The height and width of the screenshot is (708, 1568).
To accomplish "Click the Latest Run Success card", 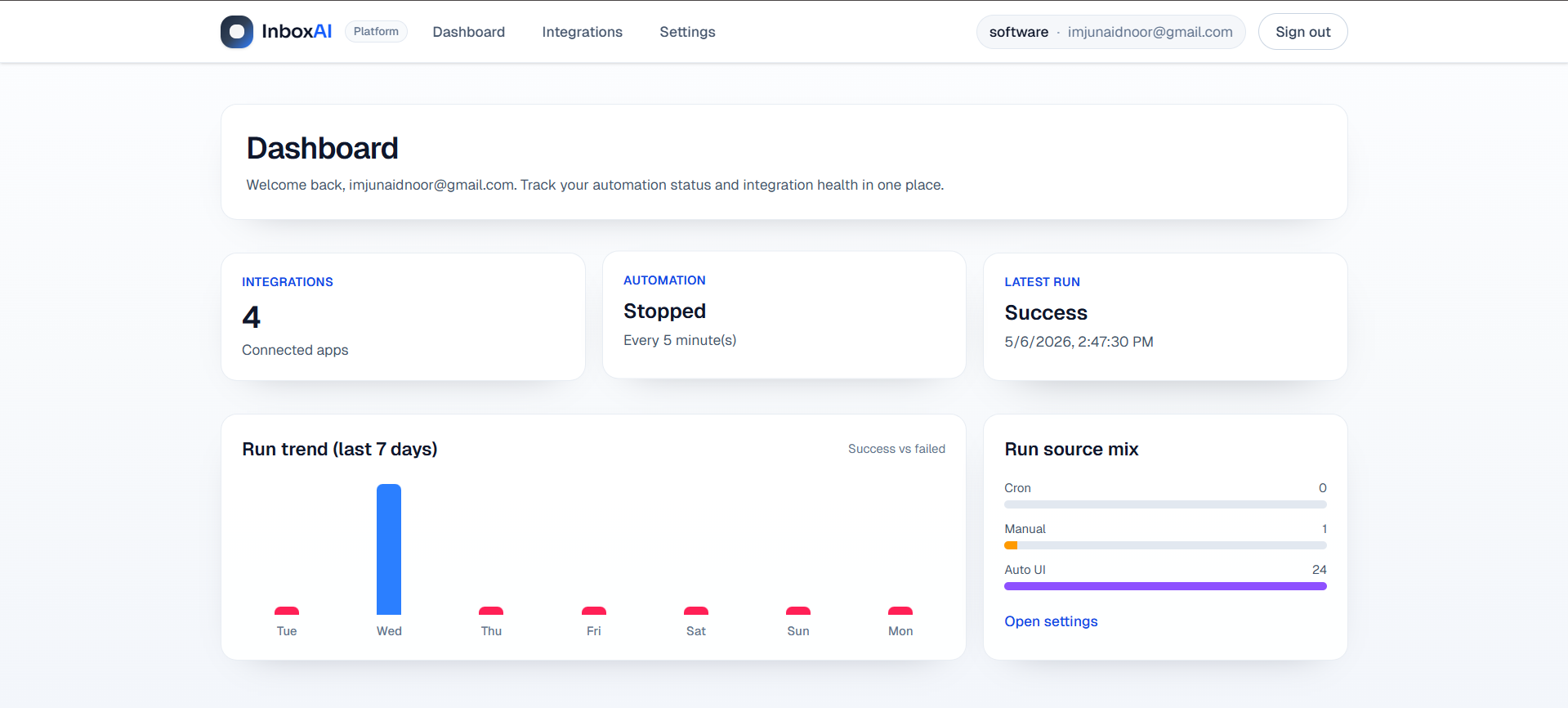I will click(1165, 316).
